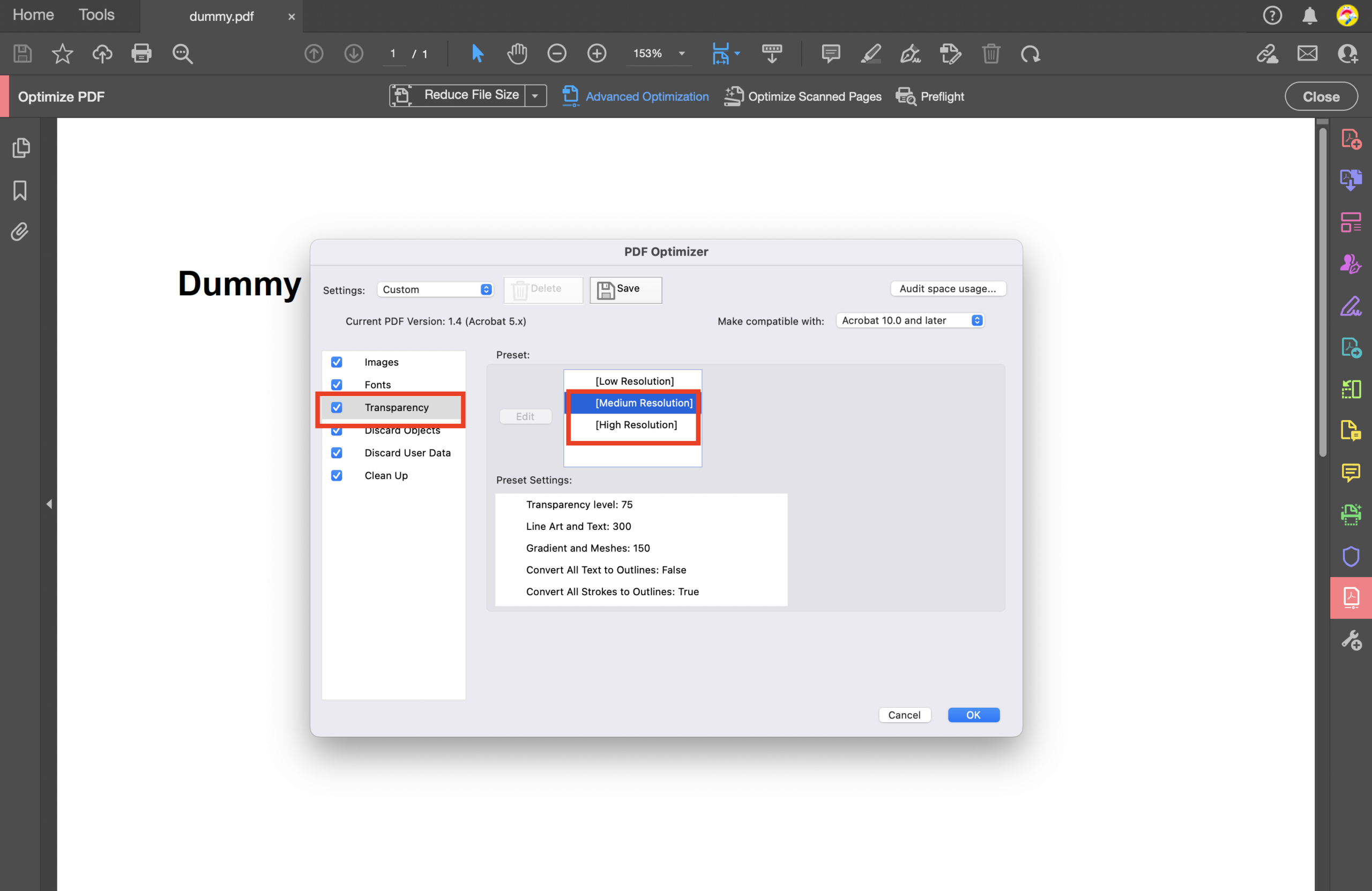Screen dimensions: 1372x891
Task: Switch to the Home tab
Action: click(x=33, y=15)
